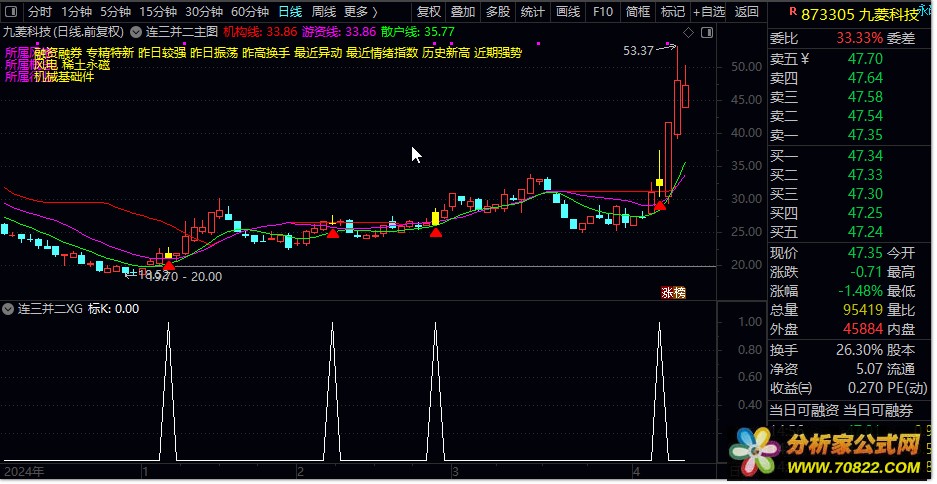Click the 买一 price 47.34

point(865,157)
